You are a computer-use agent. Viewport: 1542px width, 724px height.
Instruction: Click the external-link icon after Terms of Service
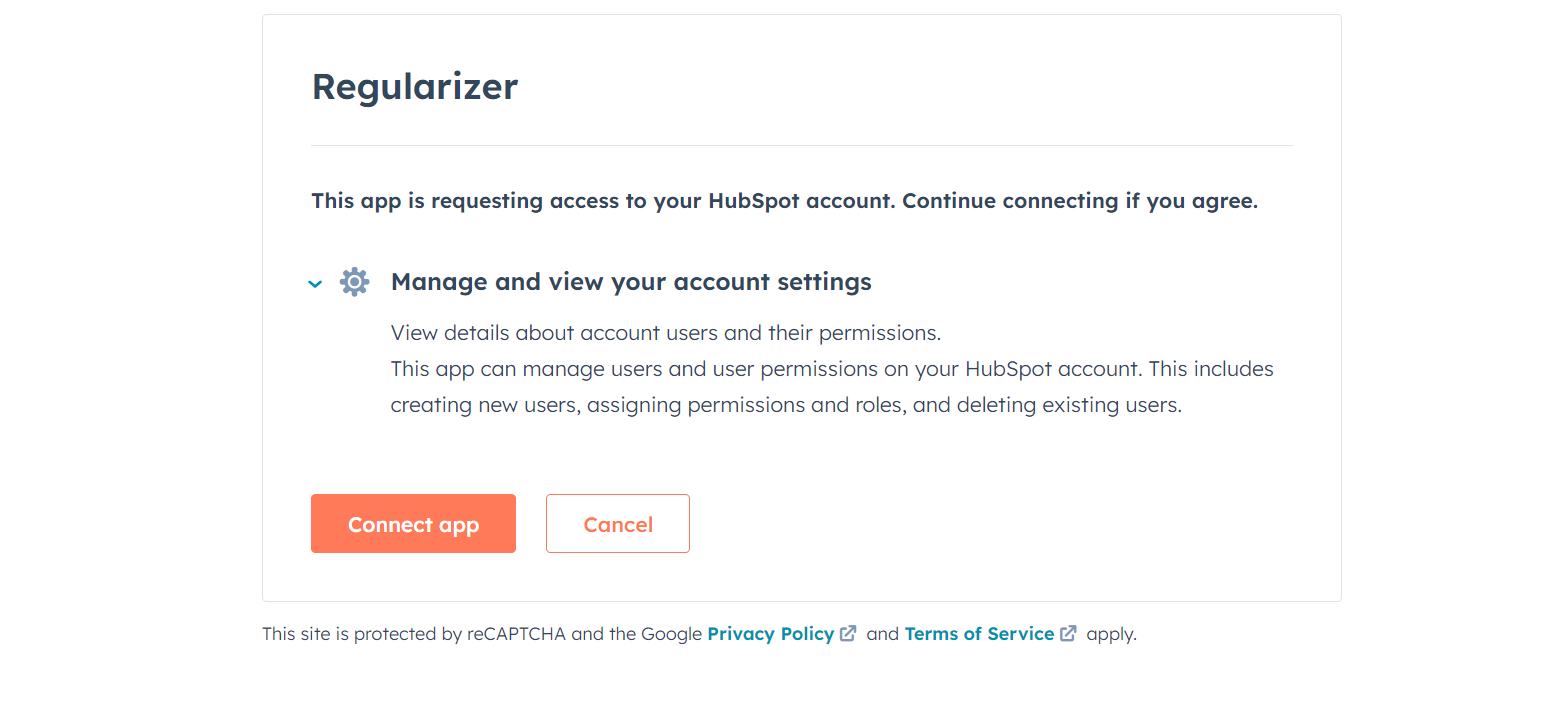[x=1068, y=633]
